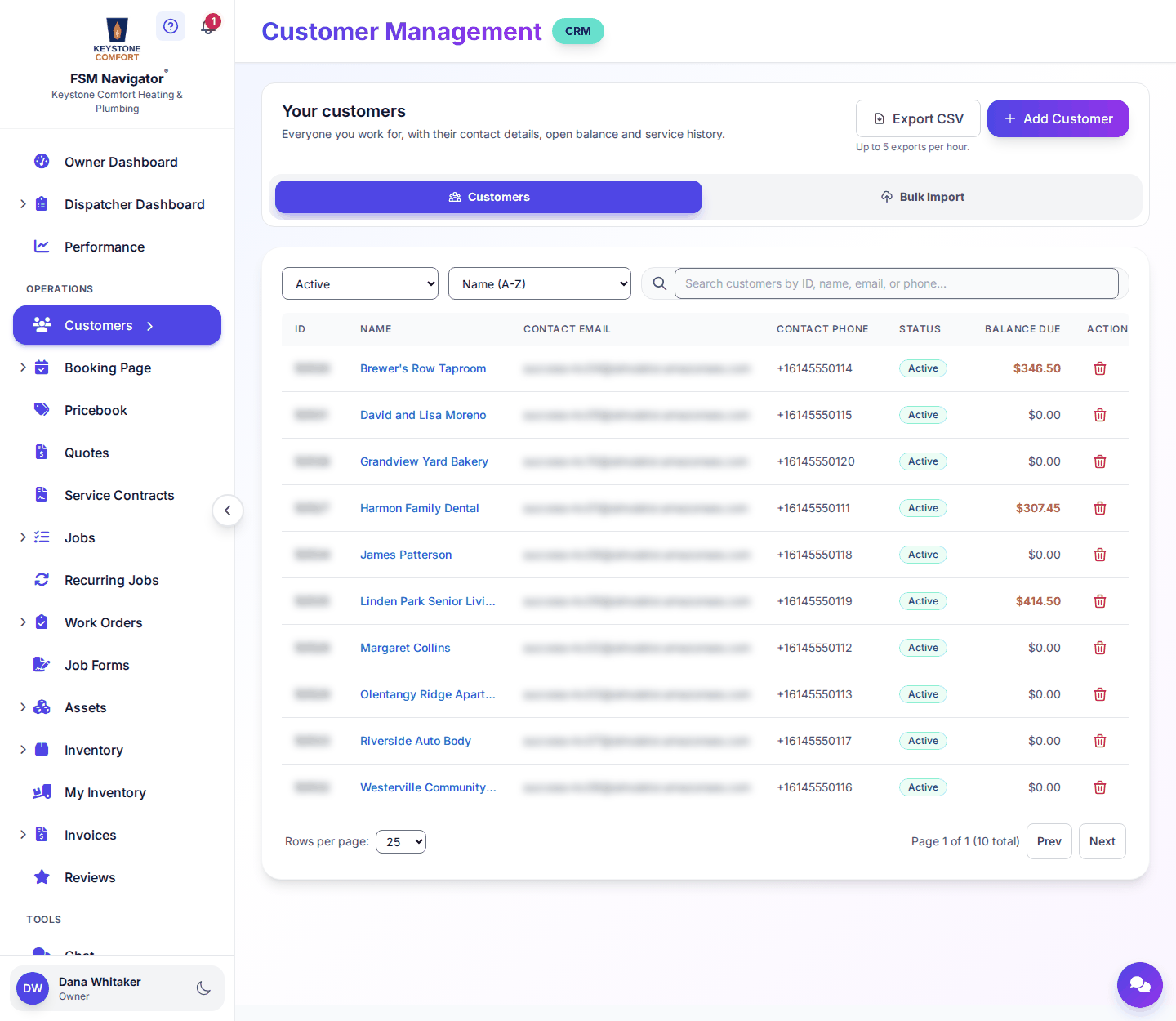Click the Export CSV button
Viewport: 1176px width, 1021px height.
[918, 118]
